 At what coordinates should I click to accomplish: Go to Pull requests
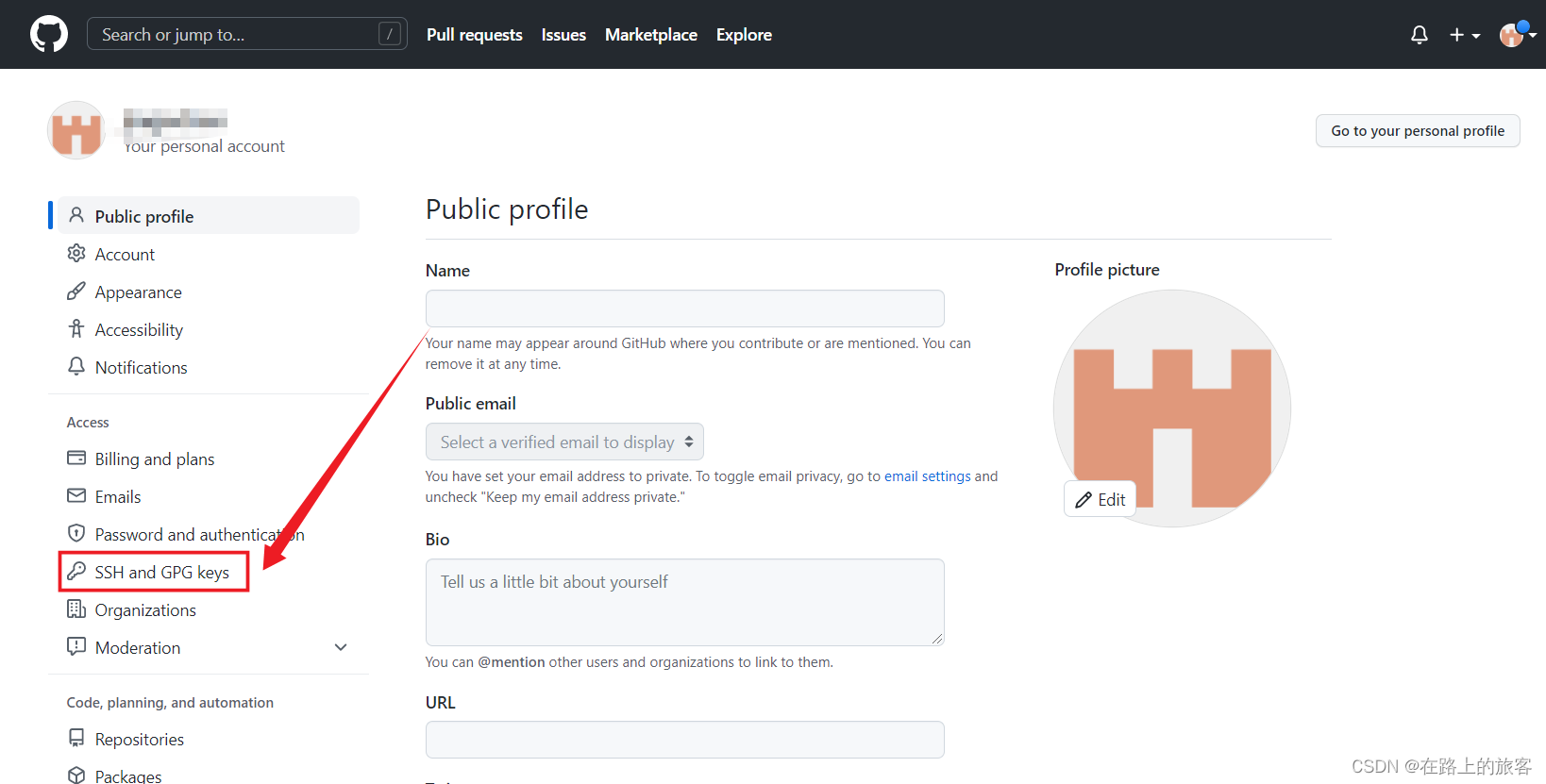tap(474, 35)
